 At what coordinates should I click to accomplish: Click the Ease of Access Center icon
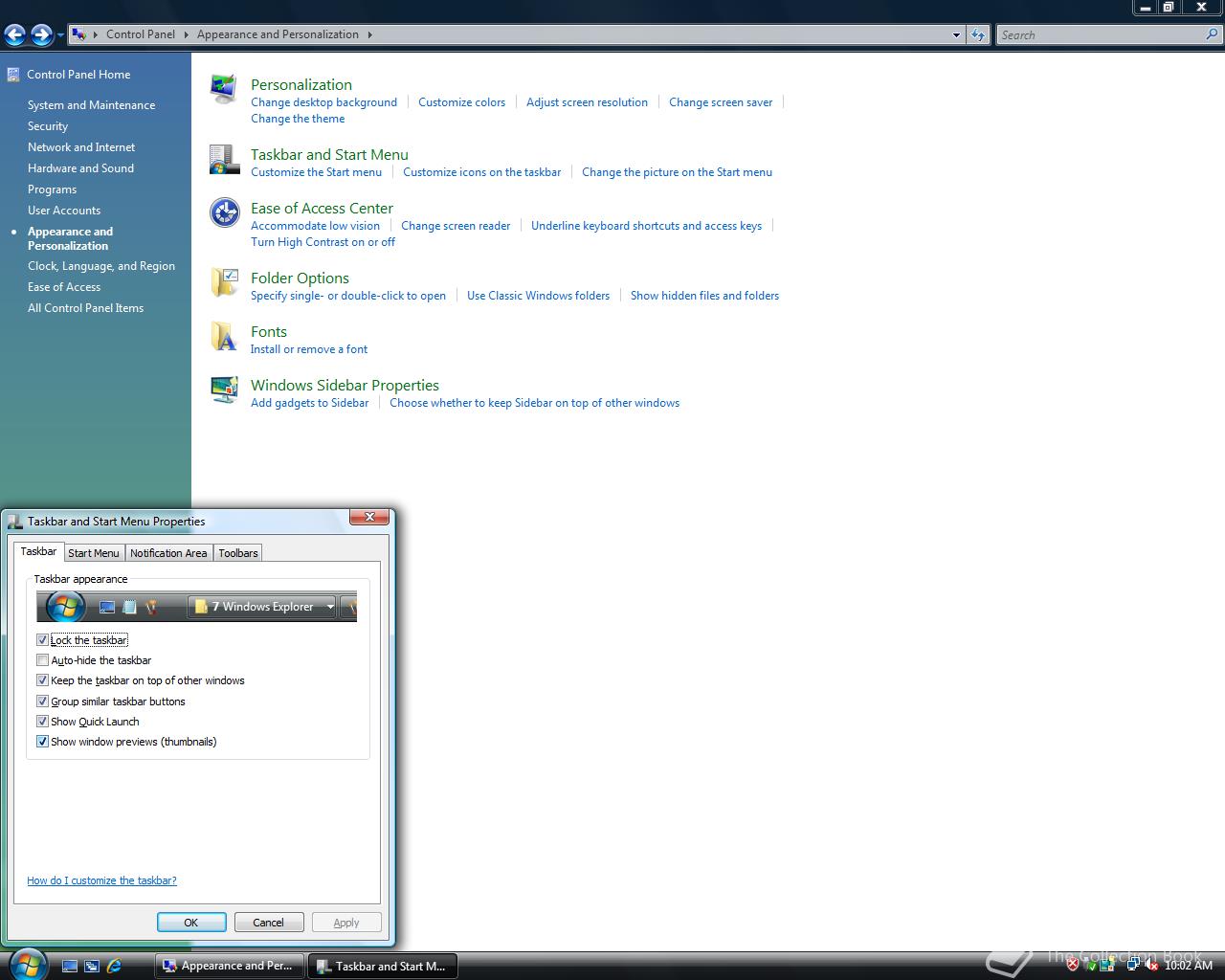coord(224,212)
